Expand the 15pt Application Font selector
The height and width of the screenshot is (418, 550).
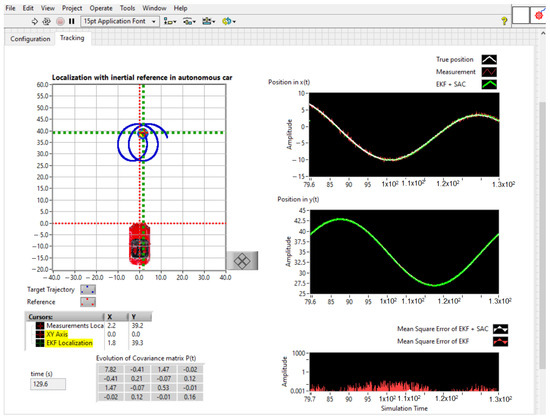tap(120, 21)
